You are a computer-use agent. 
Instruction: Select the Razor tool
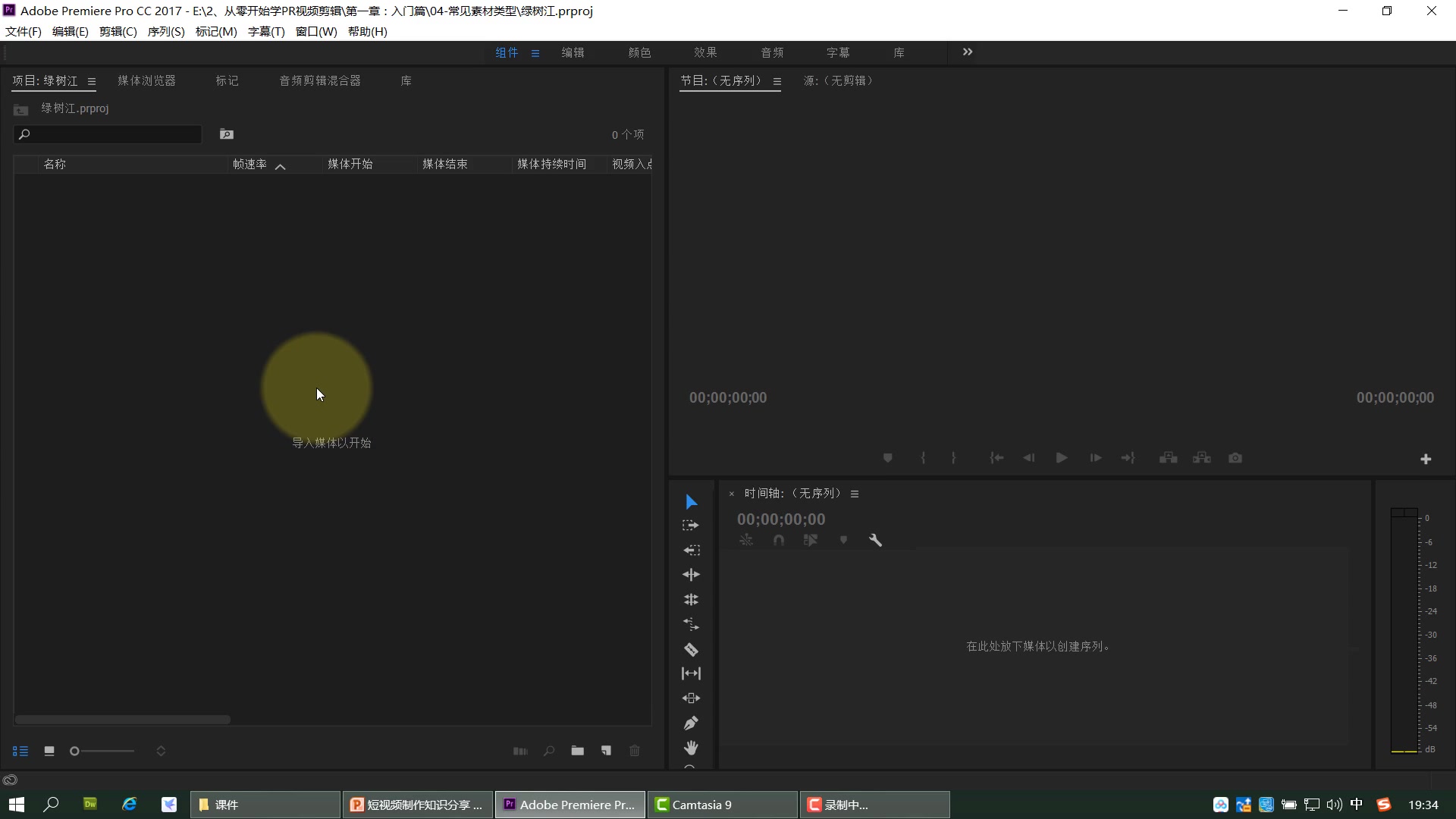691,649
